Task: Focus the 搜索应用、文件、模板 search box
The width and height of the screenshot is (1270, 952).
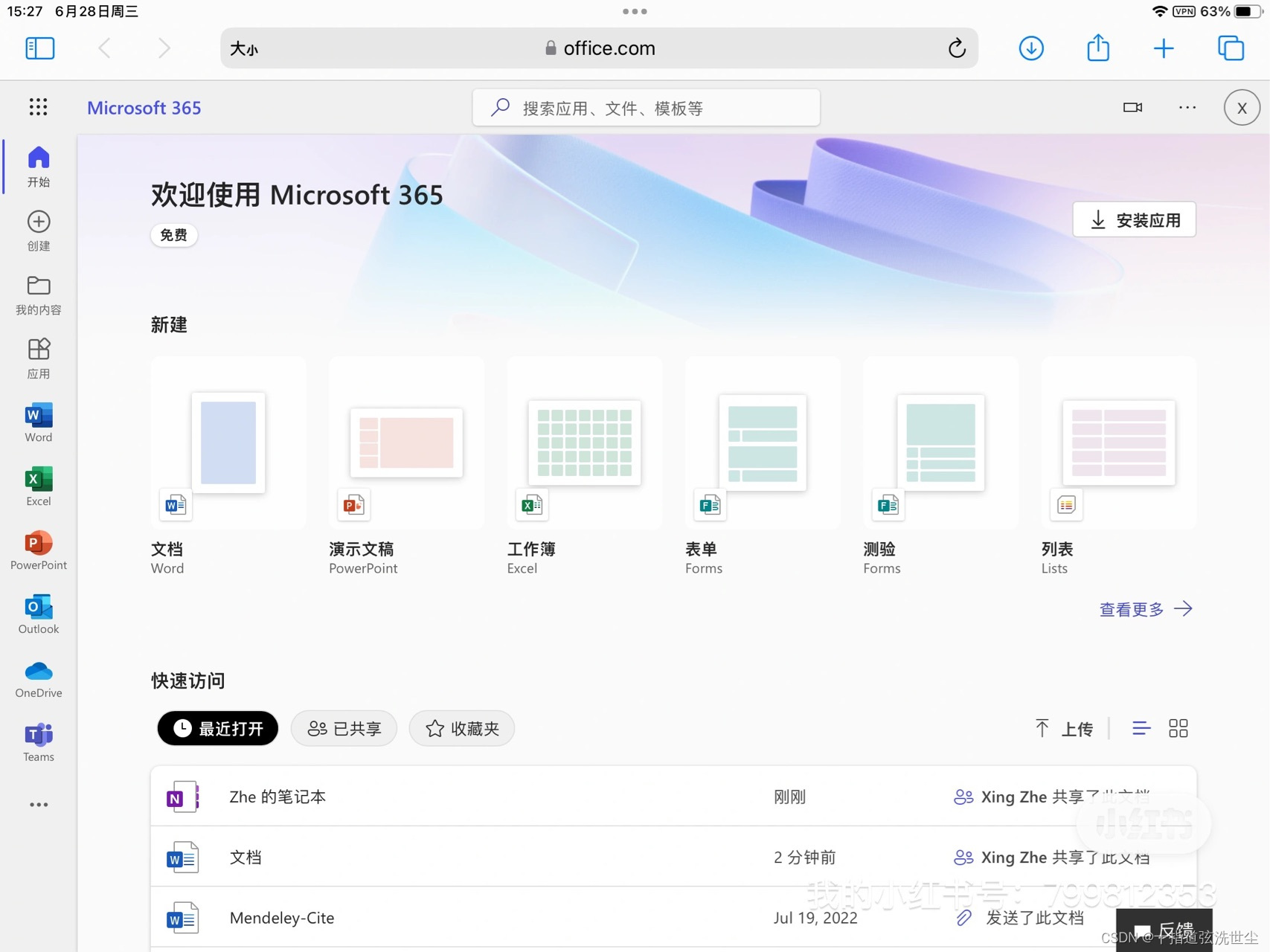Action: [x=646, y=108]
